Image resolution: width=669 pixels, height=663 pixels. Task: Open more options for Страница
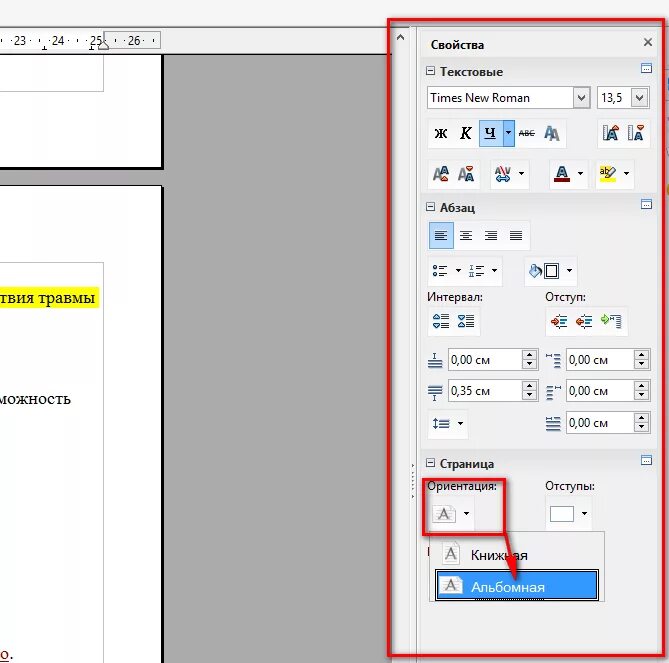[646, 460]
